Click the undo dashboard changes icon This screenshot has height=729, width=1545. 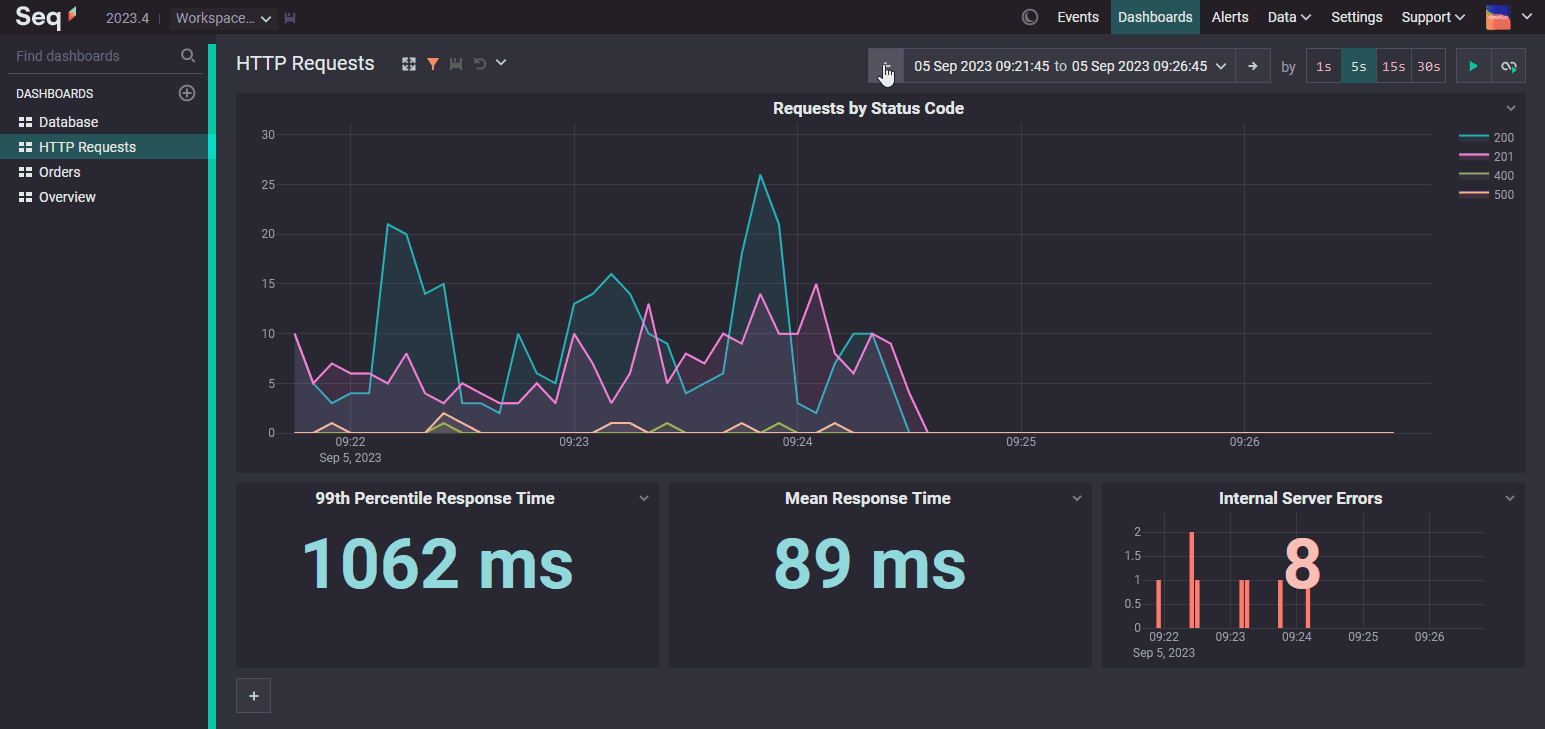[x=479, y=64]
